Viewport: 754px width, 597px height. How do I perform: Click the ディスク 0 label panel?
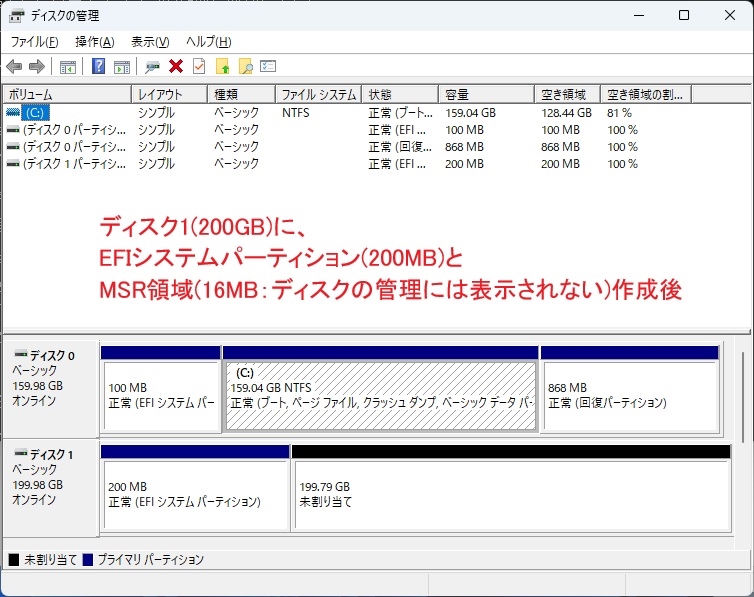(x=50, y=389)
